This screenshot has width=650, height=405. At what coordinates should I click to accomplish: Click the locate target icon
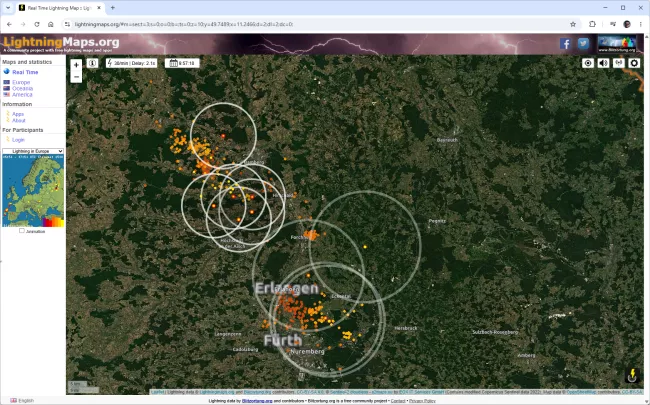pos(587,63)
